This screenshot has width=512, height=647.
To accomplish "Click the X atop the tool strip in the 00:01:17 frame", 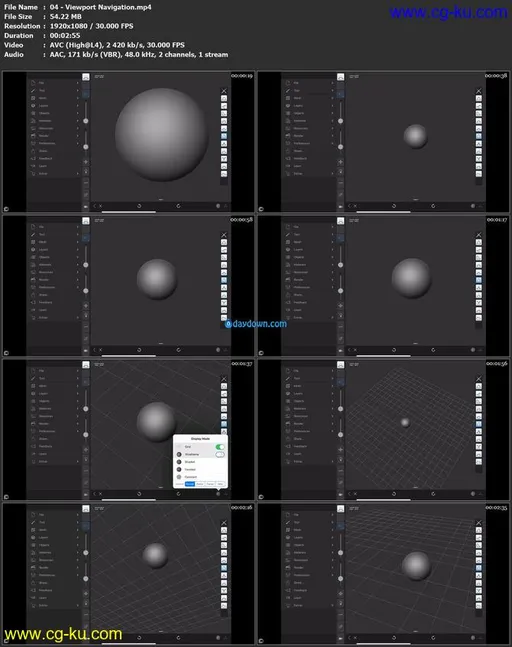I will 479,235.
